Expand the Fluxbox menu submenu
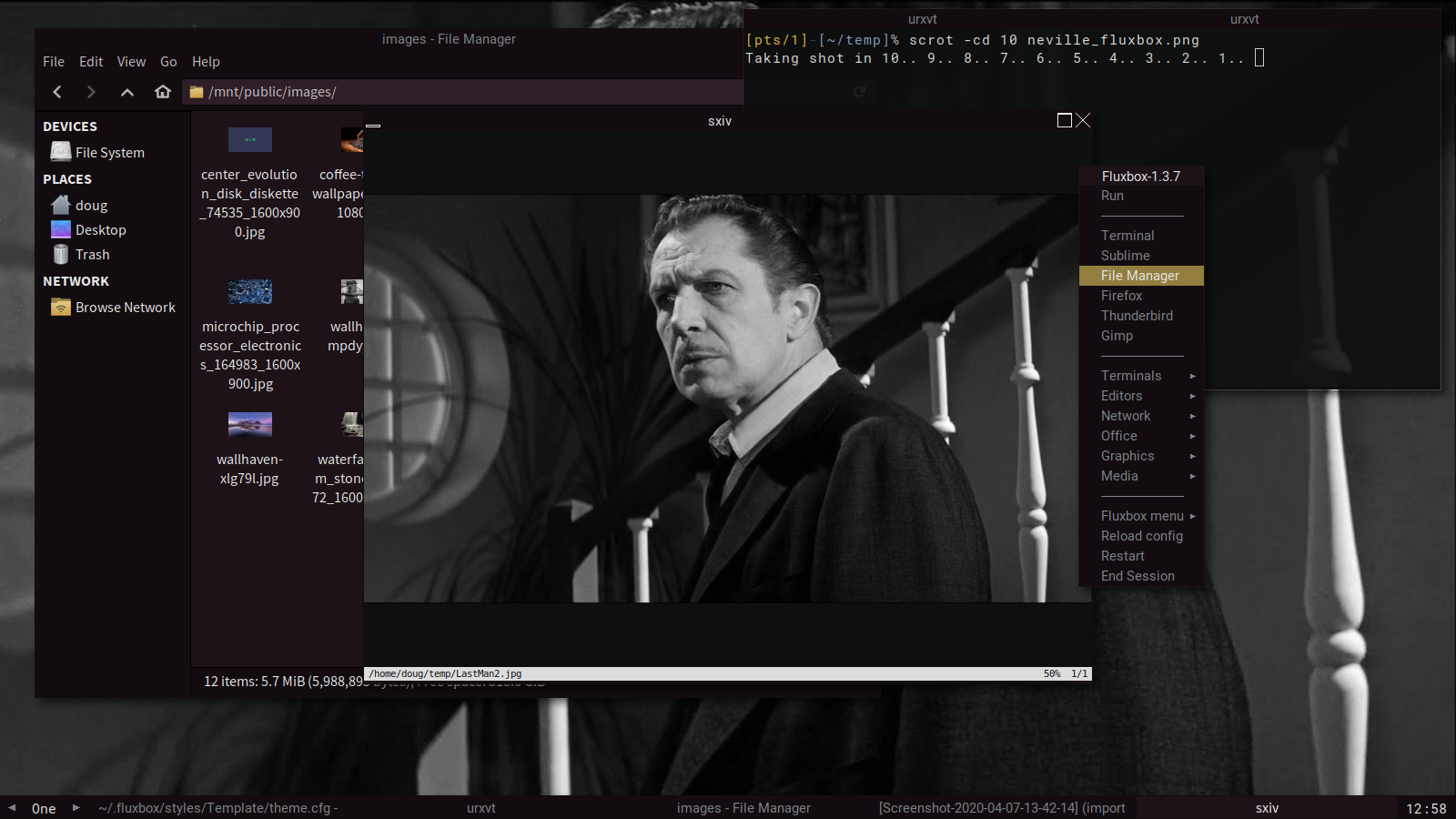This screenshot has width=1456, height=819. (1141, 516)
